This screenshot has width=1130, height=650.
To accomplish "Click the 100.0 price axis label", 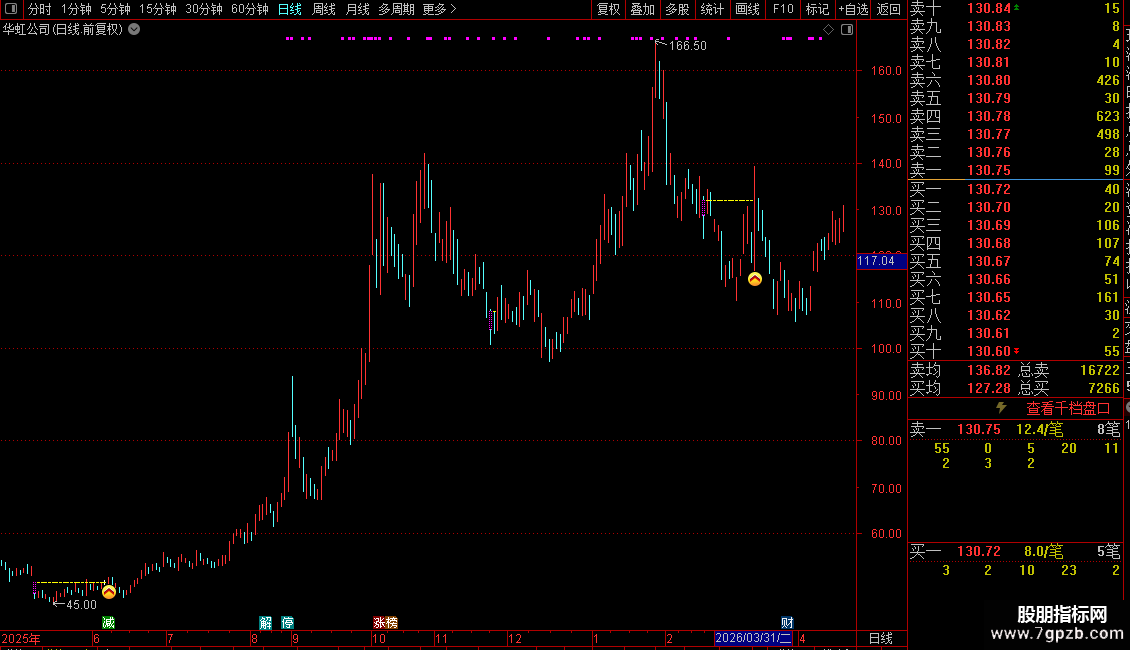I will 886,349.
